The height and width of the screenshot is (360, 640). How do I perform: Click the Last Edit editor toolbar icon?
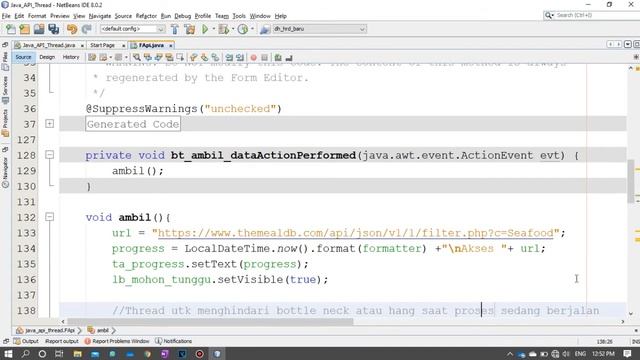[x=92, y=58]
